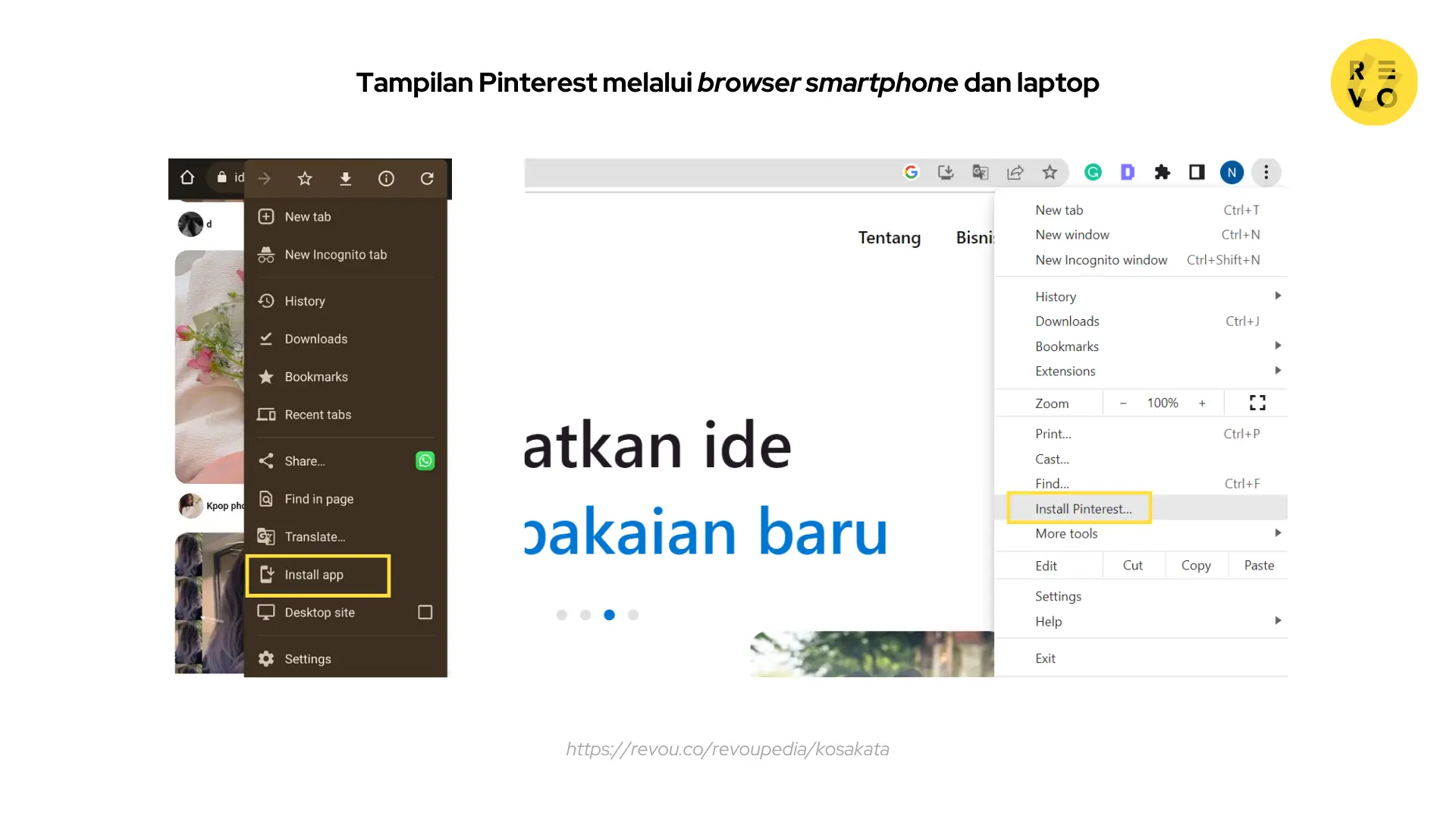The width and height of the screenshot is (1456, 819).
Task: Open New Incognito tab from mobile menu
Action: tap(335, 254)
